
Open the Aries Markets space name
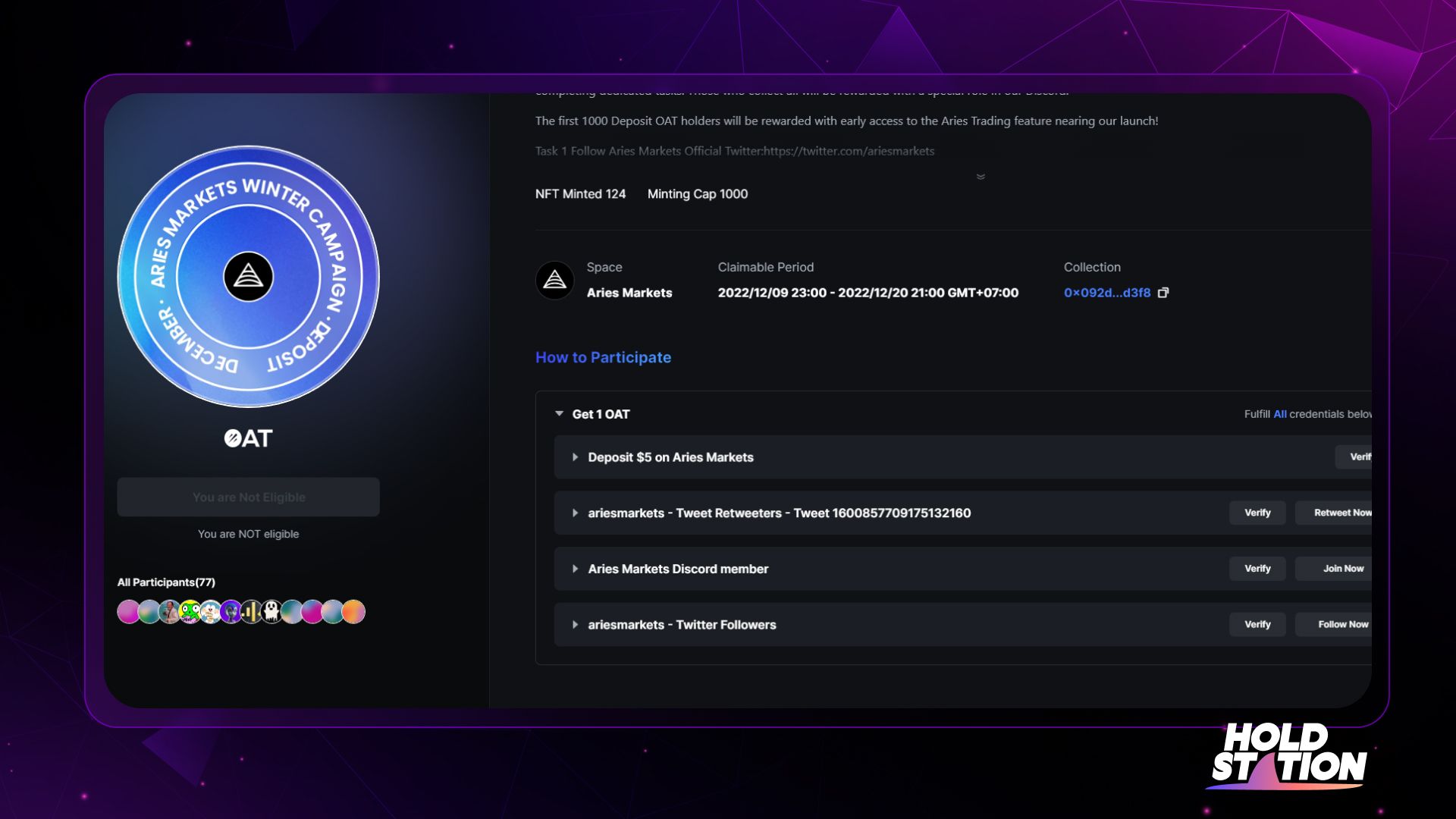pyautogui.click(x=629, y=293)
